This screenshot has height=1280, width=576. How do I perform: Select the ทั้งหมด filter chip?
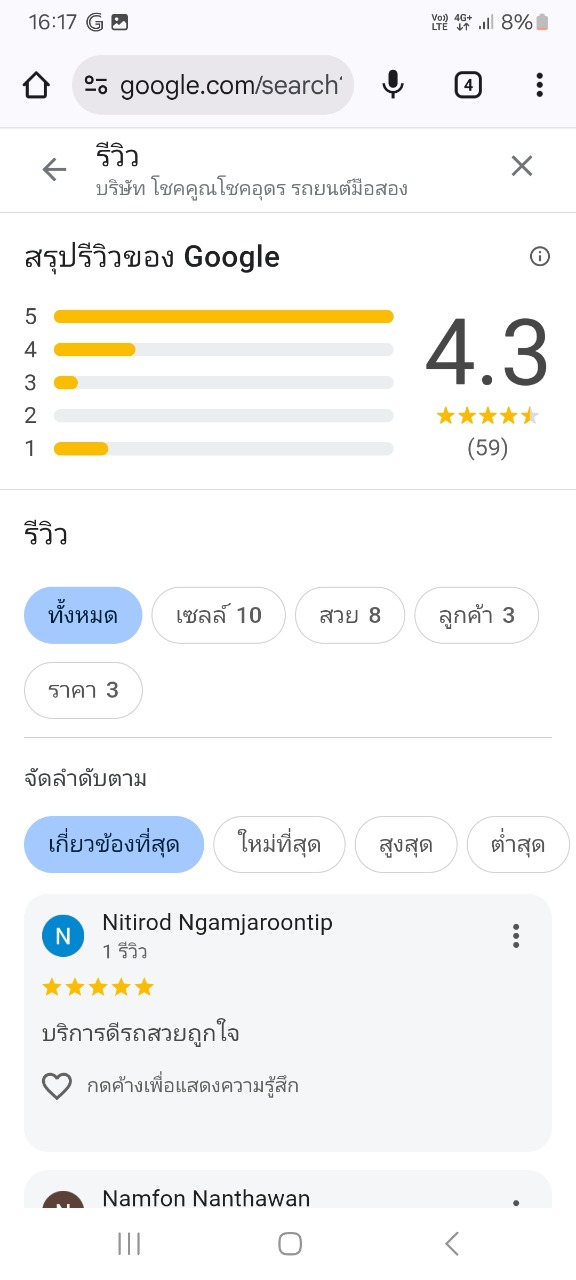(83, 615)
